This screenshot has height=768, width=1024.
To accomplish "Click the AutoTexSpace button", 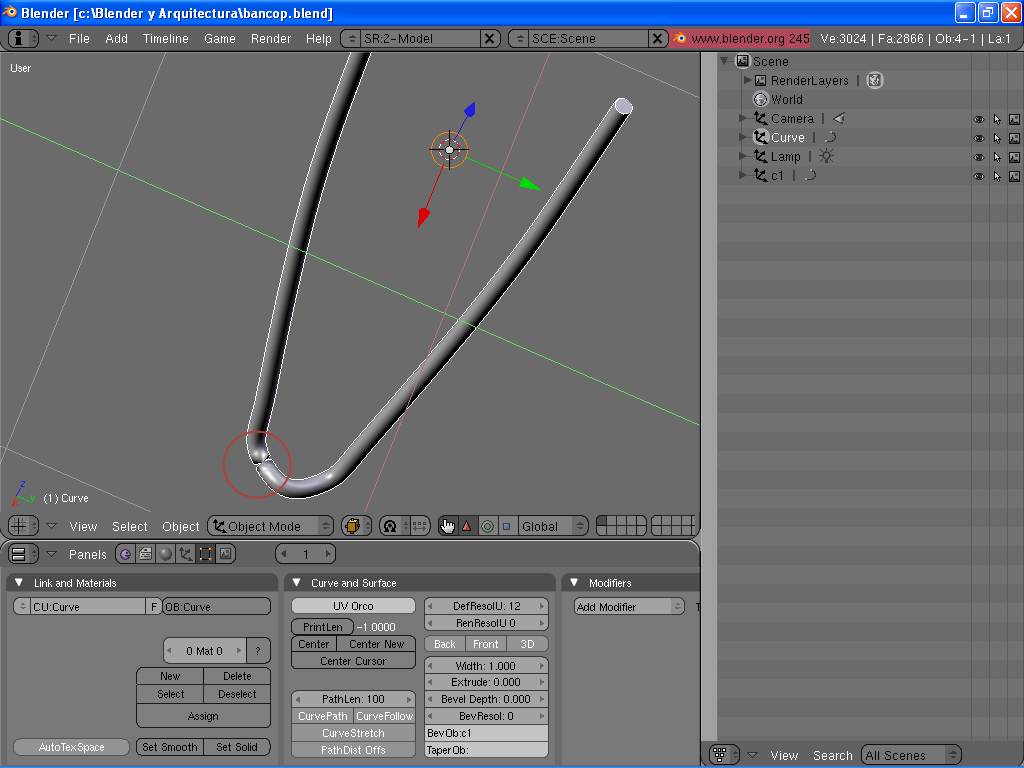I will pyautogui.click(x=72, y=746).
